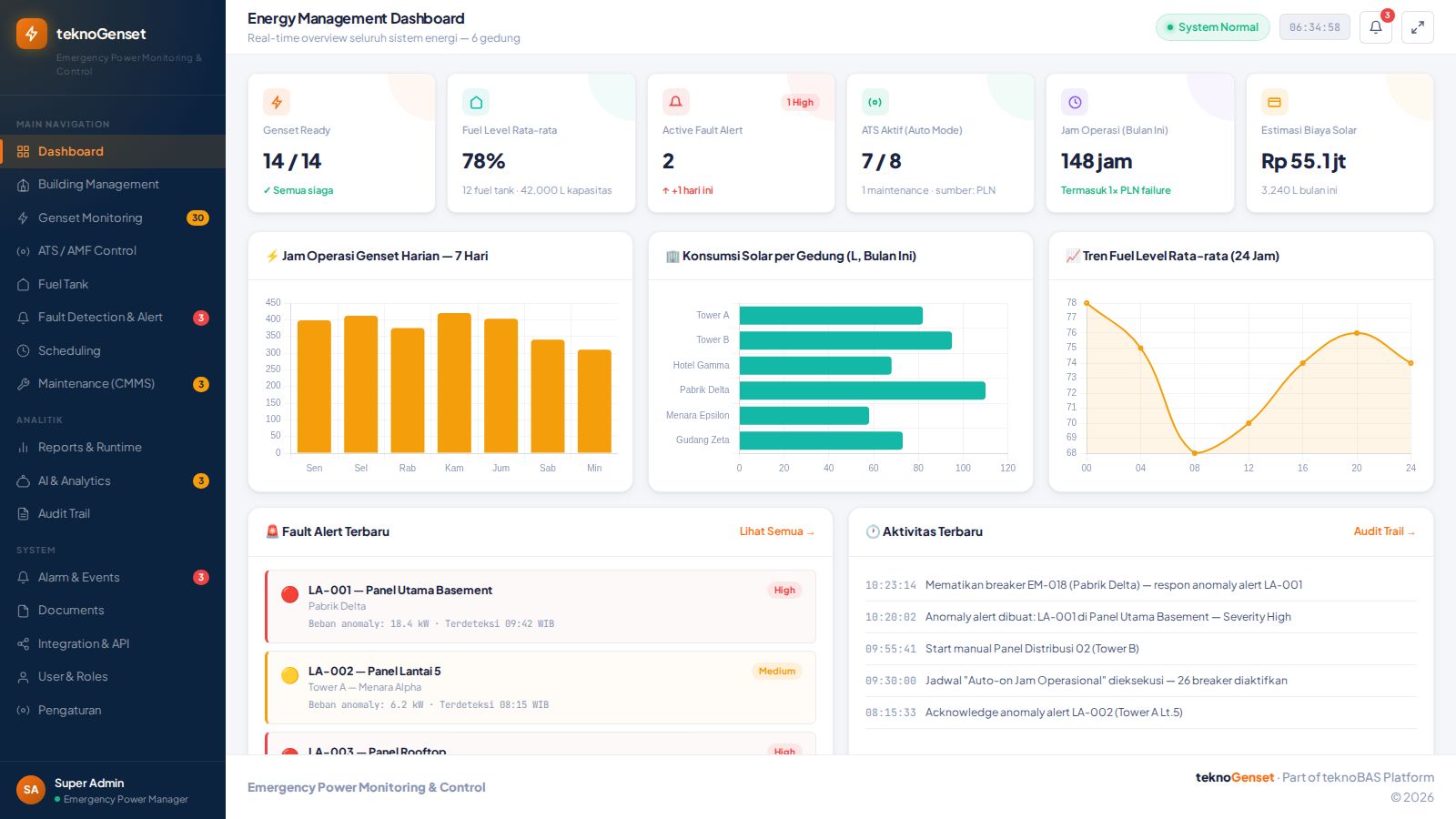Screen dimensions: 1456x819
Task: Click the 1 High badge on alert card
Action: (x=801, y=102)
